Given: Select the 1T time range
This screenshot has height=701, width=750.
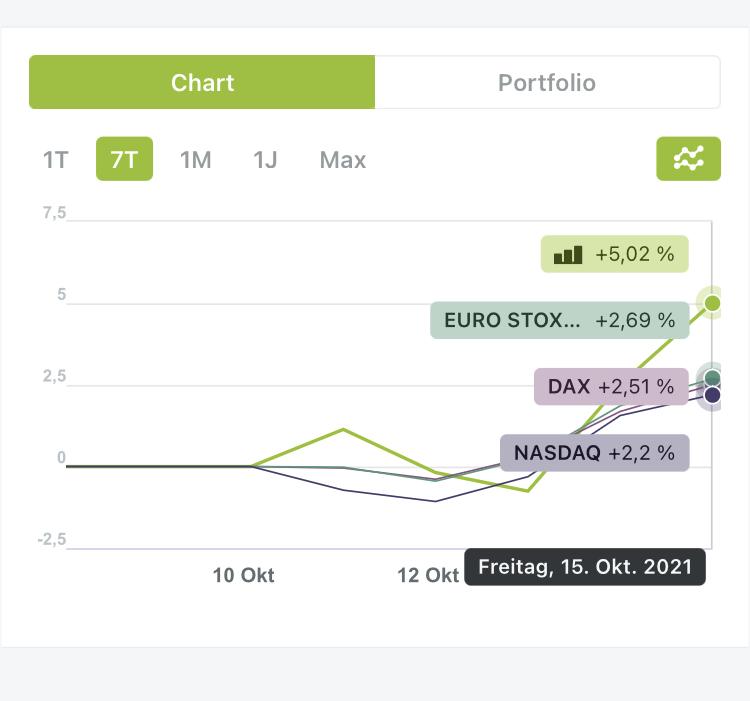Looking at the screenshot, I should click(x=55, y=160).
